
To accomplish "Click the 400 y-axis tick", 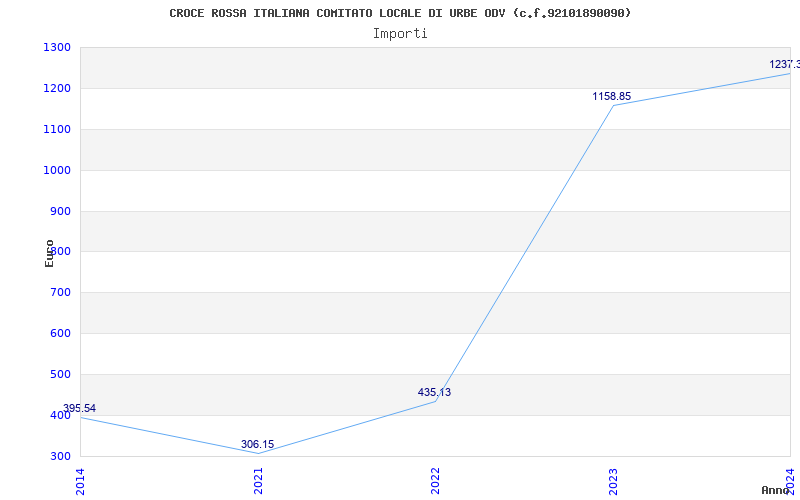I will tap(61, 415).
